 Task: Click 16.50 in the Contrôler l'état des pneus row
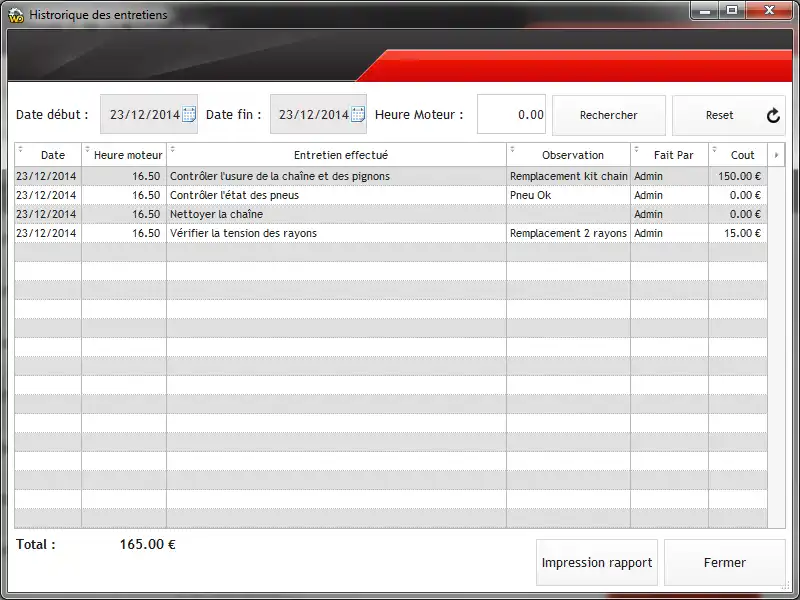146,195
